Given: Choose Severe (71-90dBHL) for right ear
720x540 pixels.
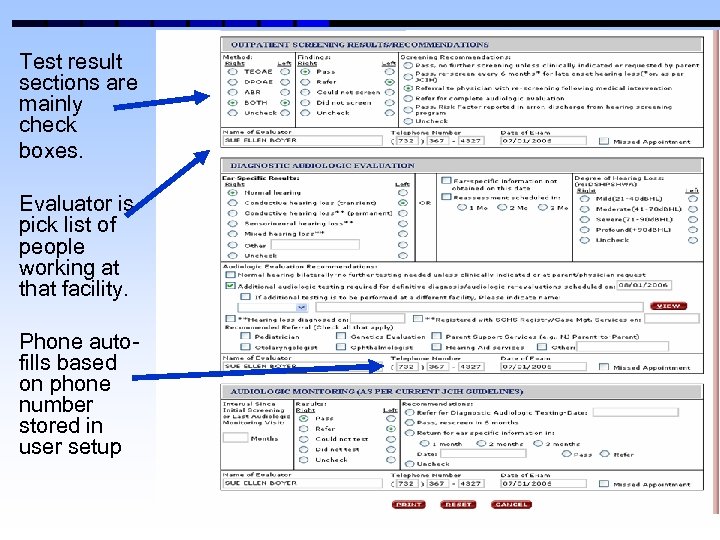Looking at the screenshot, I should coord(584,219).
